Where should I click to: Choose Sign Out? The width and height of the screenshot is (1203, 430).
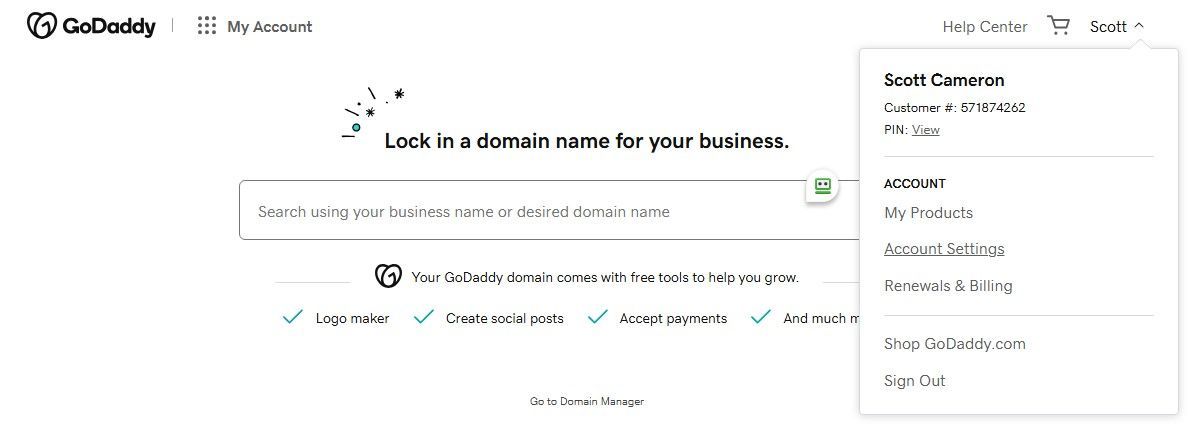(x=915, y=381)
